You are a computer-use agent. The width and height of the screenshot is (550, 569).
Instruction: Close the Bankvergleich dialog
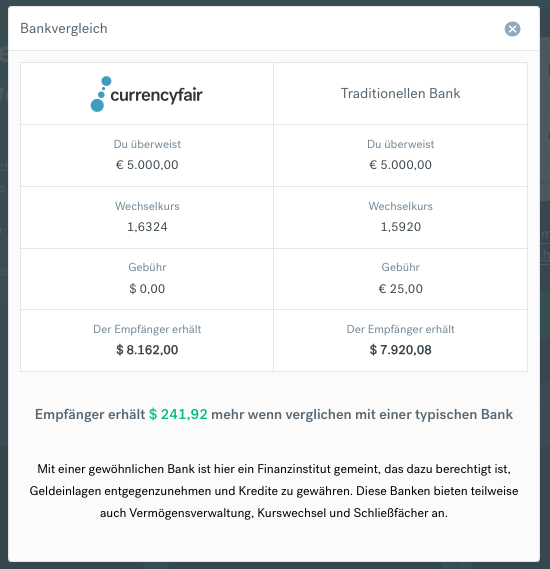pyautogui.click(x=512, y=29)
